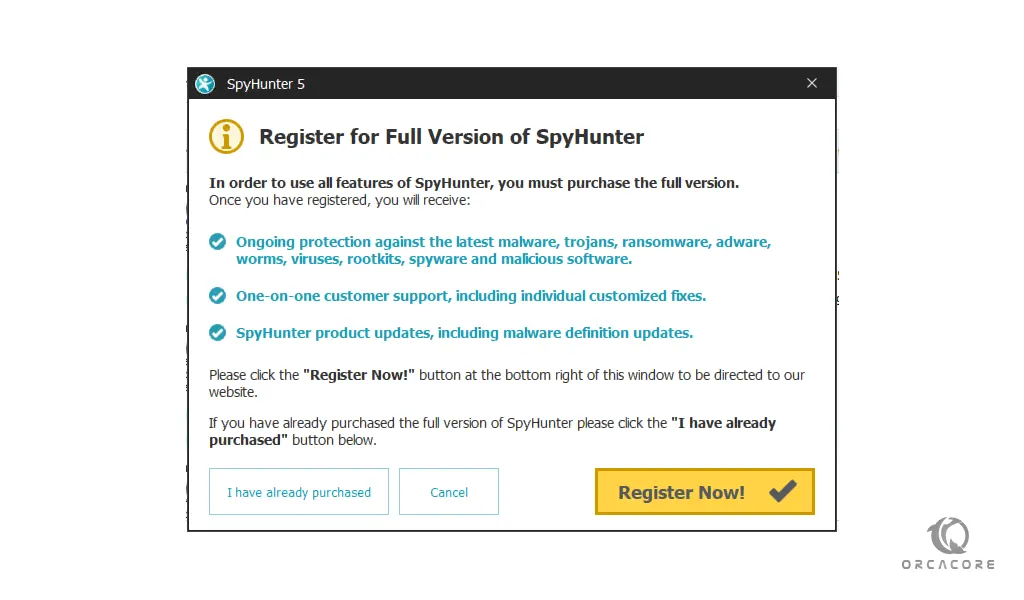
Task: Click the Orcacore watermark logo
Action: (x=948, y=535)
